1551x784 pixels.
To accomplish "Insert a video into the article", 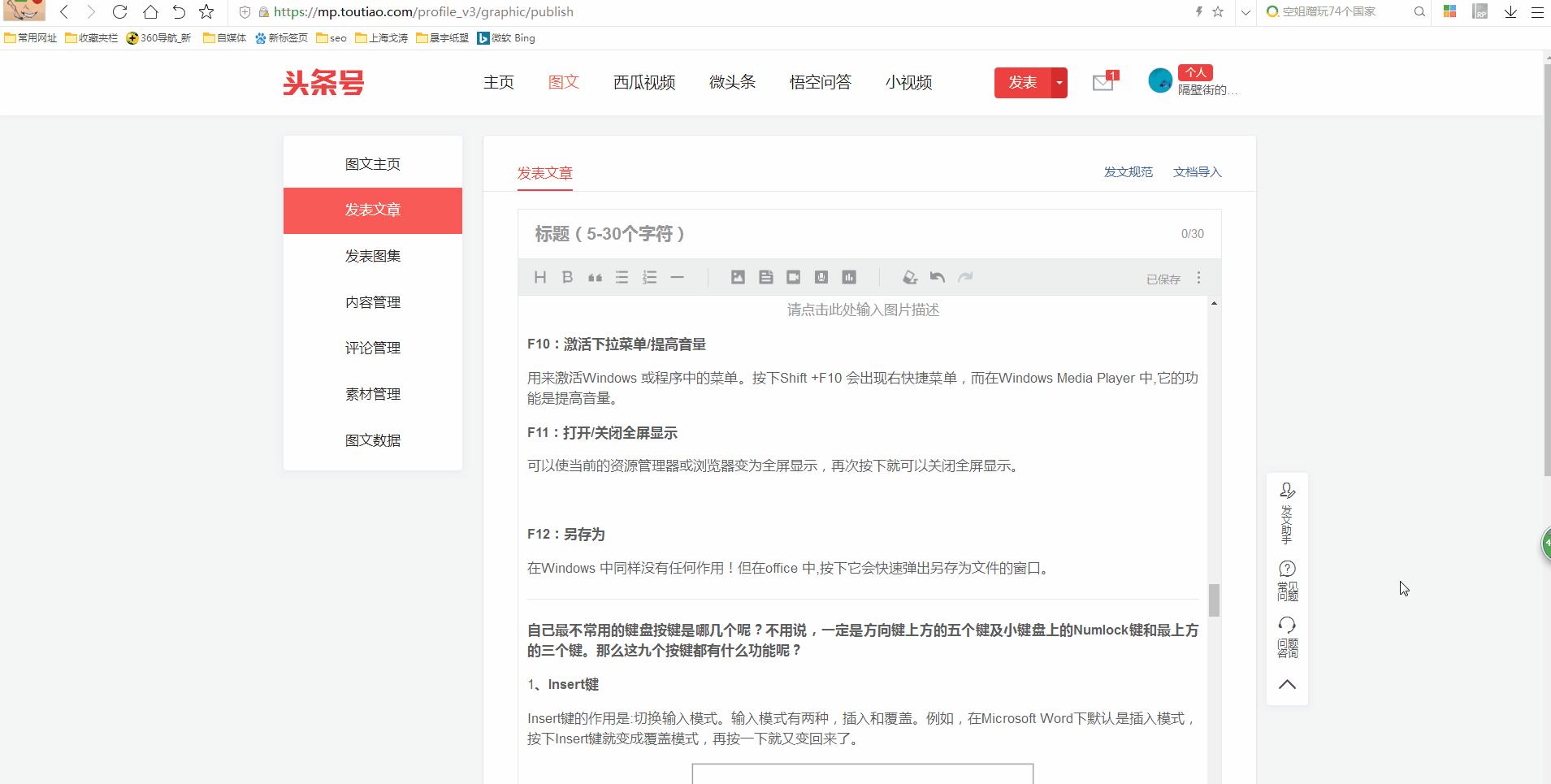I will tap(794, 277).
